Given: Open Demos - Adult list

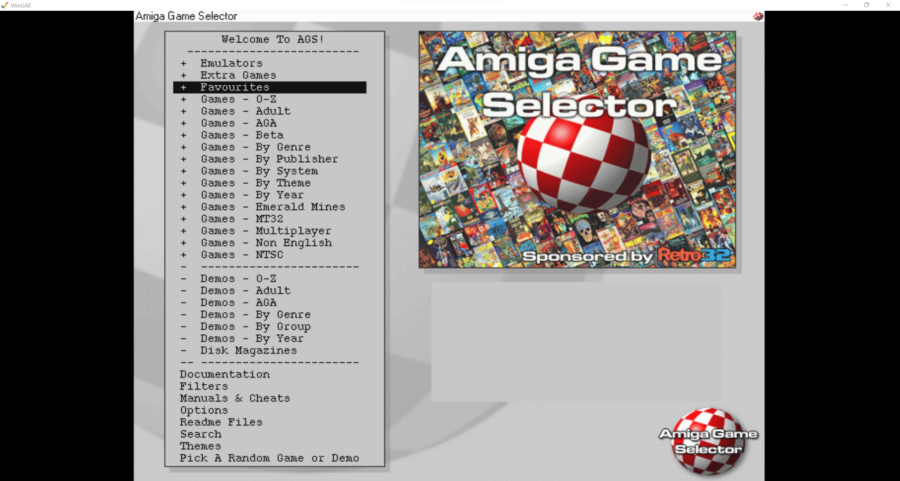Looking at the screenshot, I should pos(246,291).
